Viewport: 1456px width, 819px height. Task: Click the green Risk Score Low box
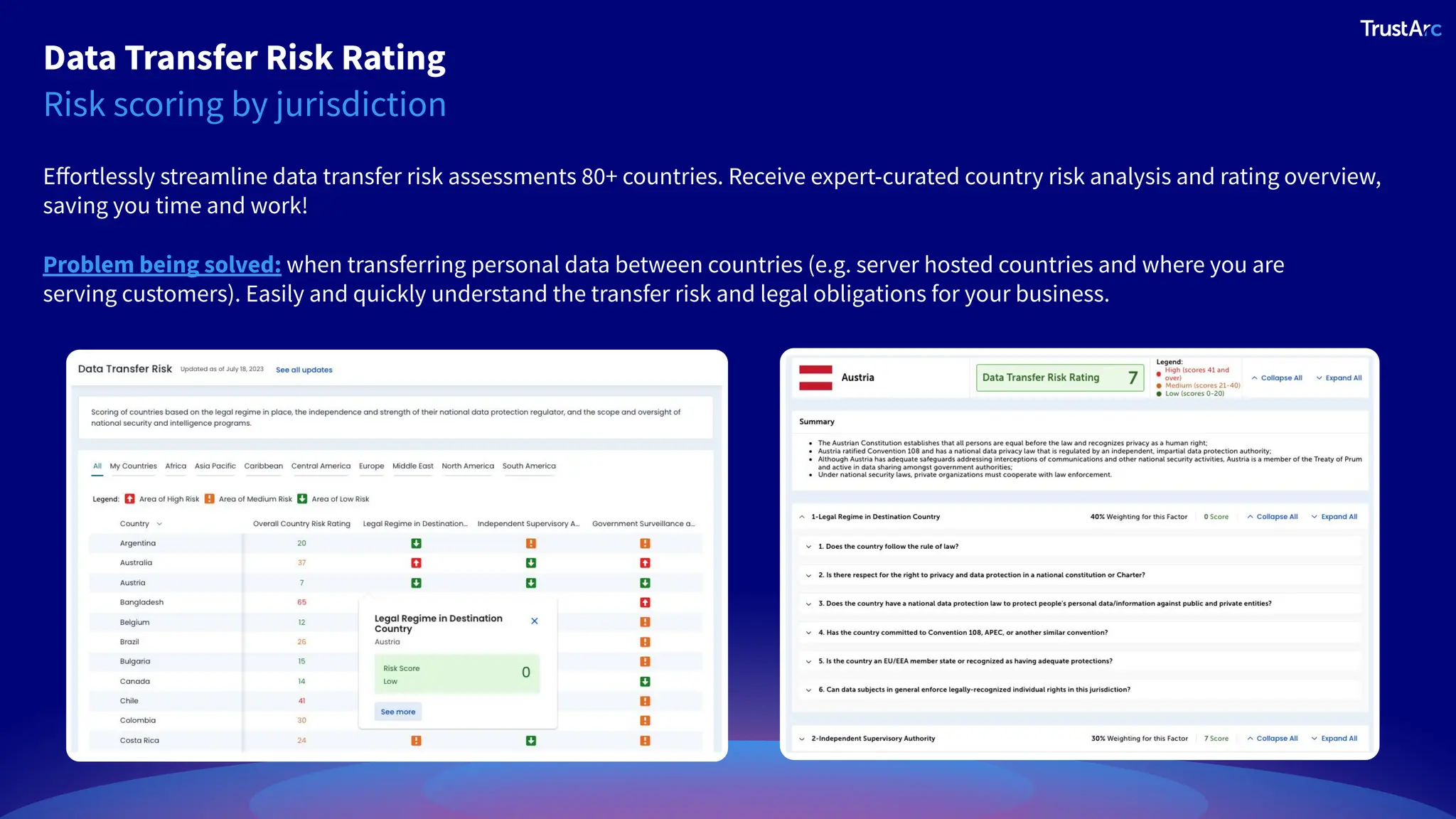[456, 674]
